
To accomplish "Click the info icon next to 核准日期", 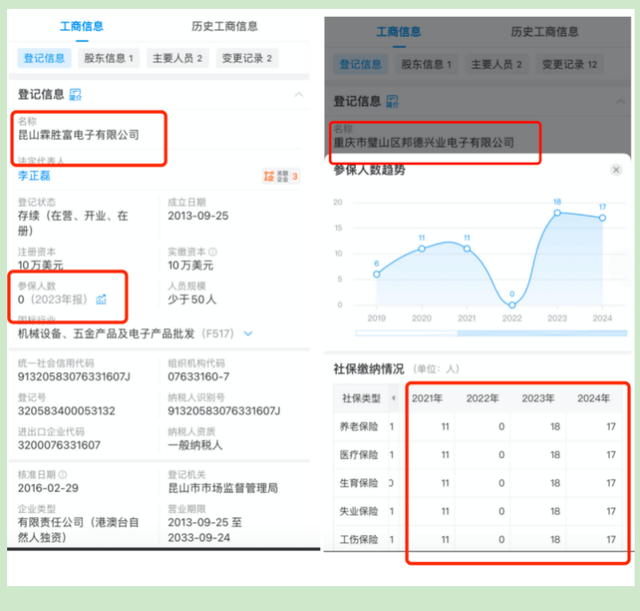I will (x=62, y=474).
